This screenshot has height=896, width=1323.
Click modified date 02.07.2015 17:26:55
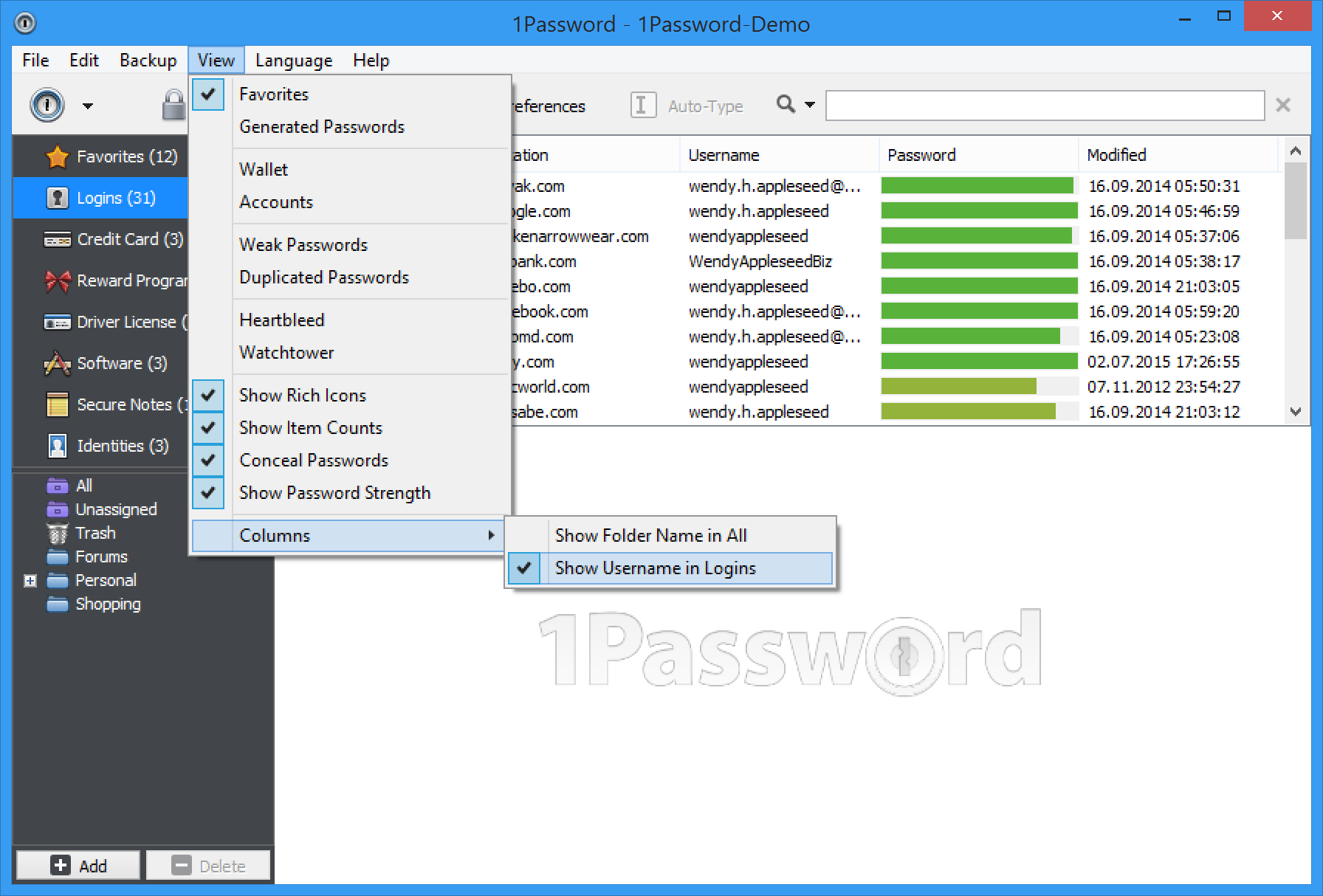pyautogui.click(x=1164, y=362)
